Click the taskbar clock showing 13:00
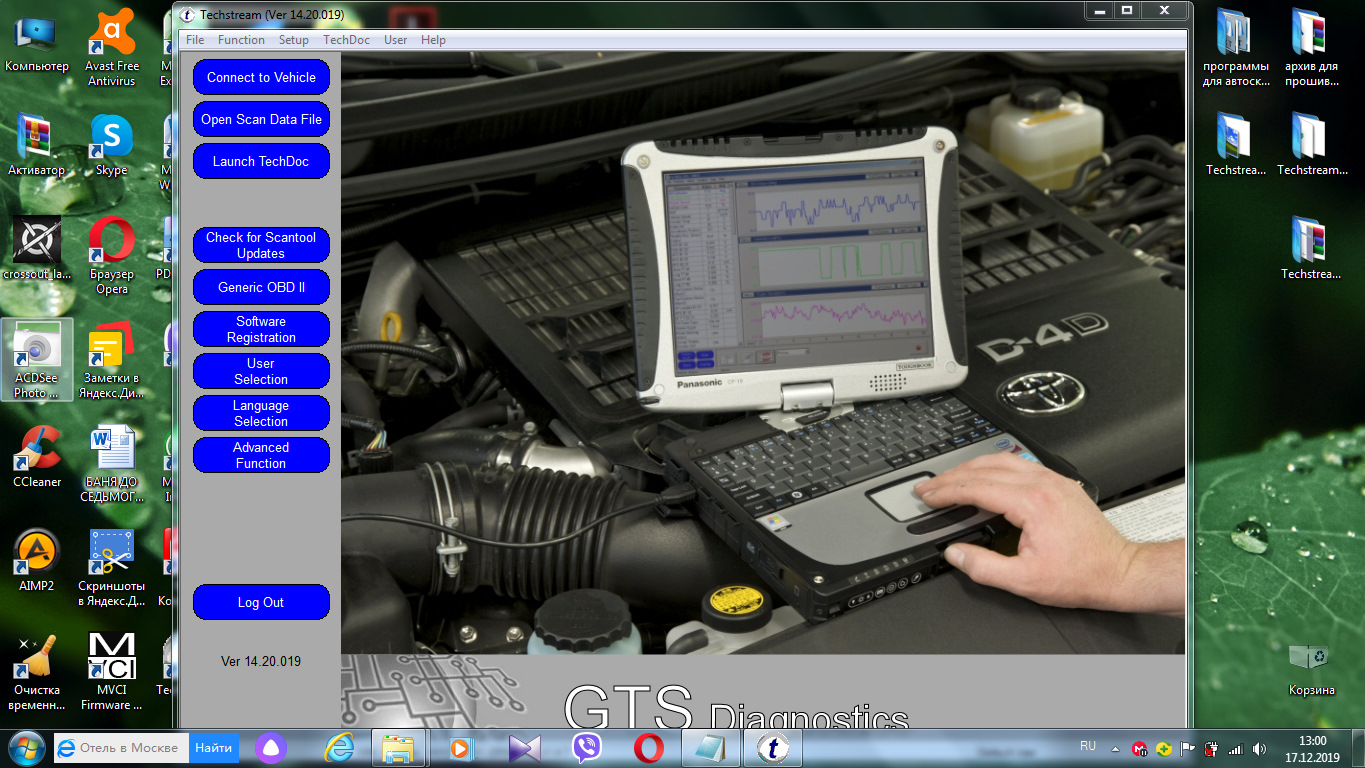 1312,748
